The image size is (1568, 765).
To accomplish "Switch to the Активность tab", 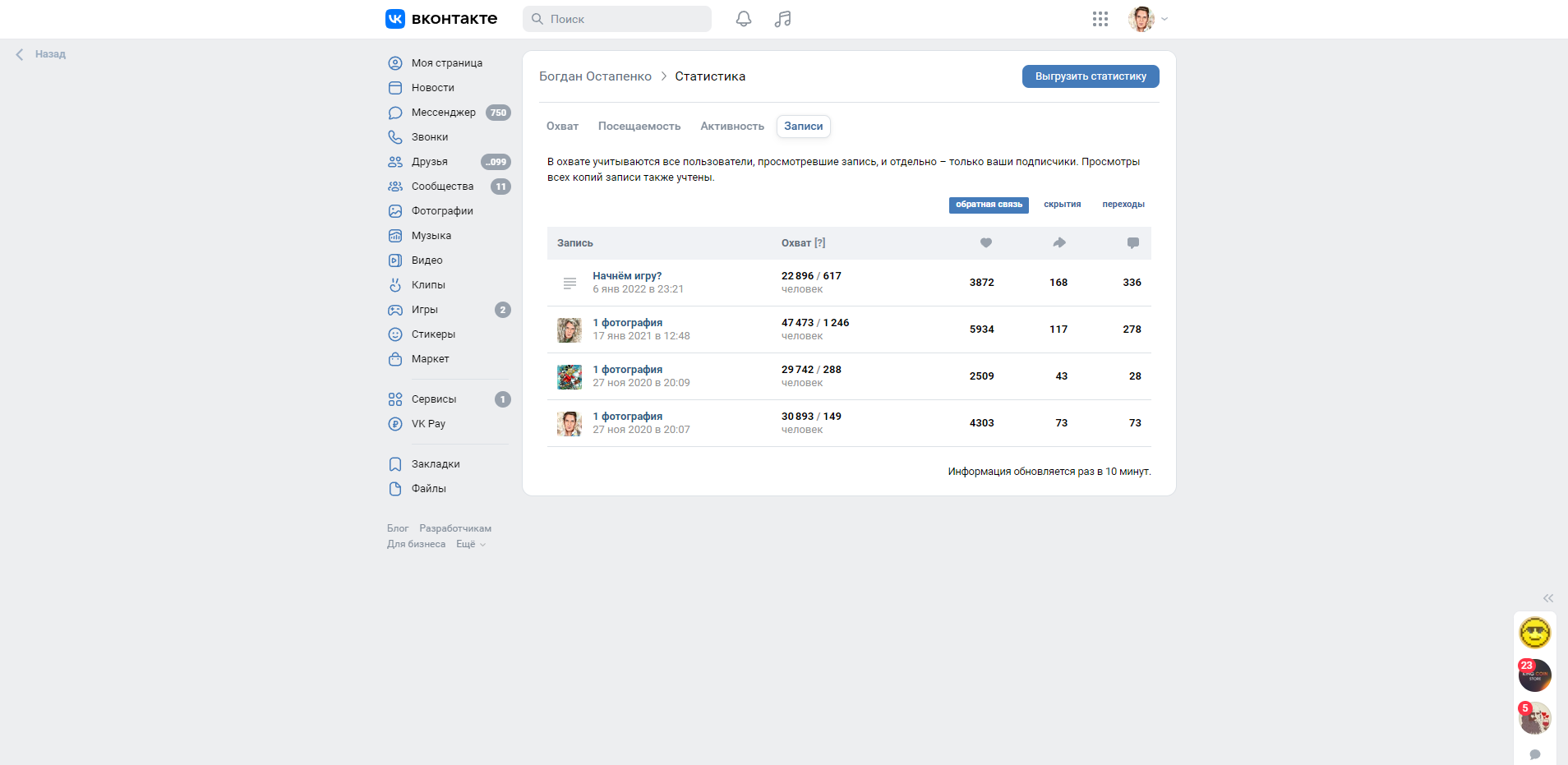I will (x=731, y=127).
